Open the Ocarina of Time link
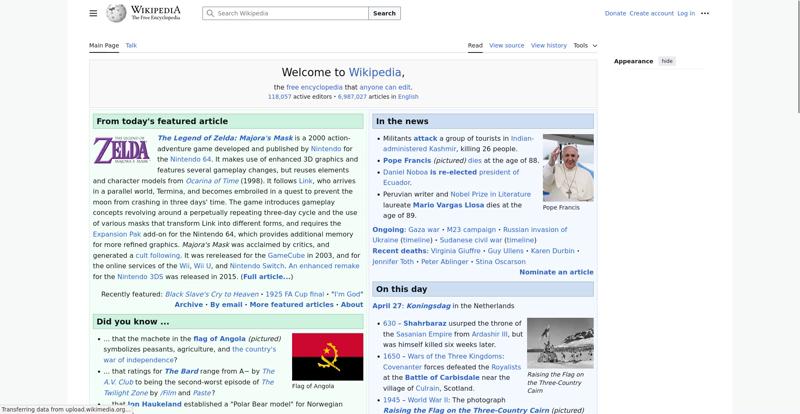Screen dimensions: 800x414 [212, 181]
